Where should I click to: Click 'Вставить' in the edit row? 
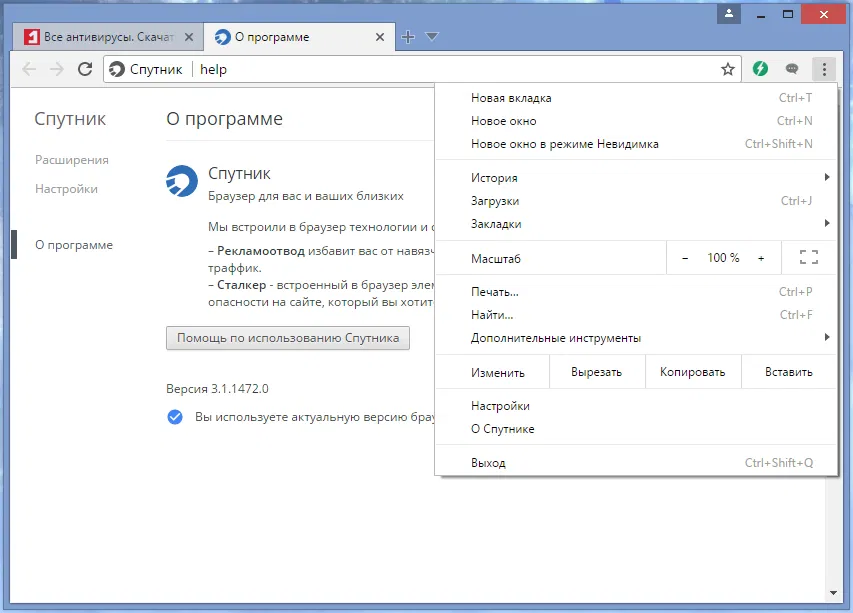pos(789,372)
